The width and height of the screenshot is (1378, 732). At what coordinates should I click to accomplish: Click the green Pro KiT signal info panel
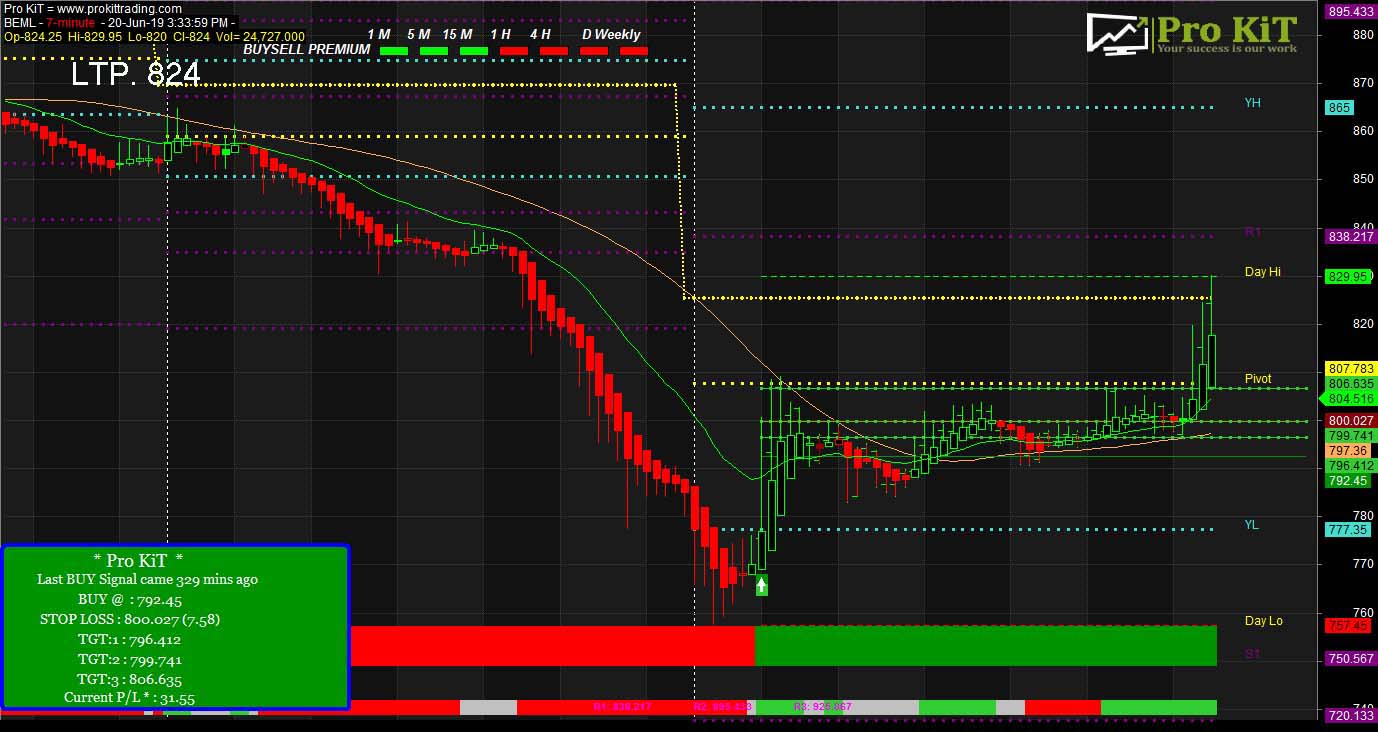point(175,628)
